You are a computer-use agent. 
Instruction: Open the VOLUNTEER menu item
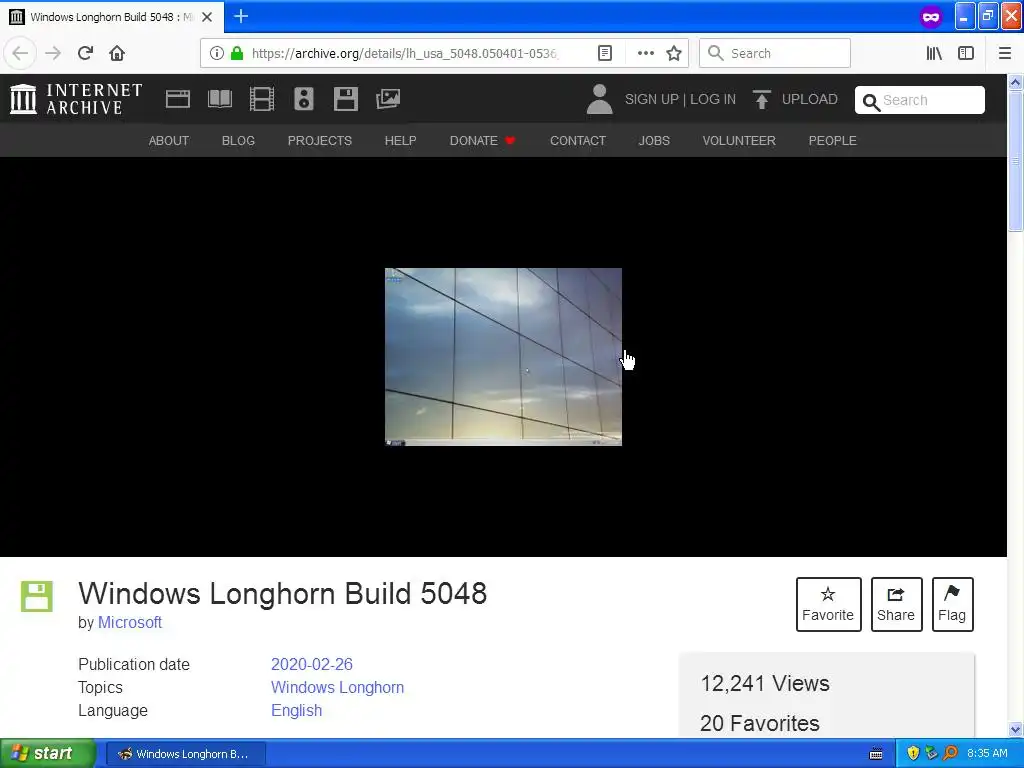click(x=739, y=140)
